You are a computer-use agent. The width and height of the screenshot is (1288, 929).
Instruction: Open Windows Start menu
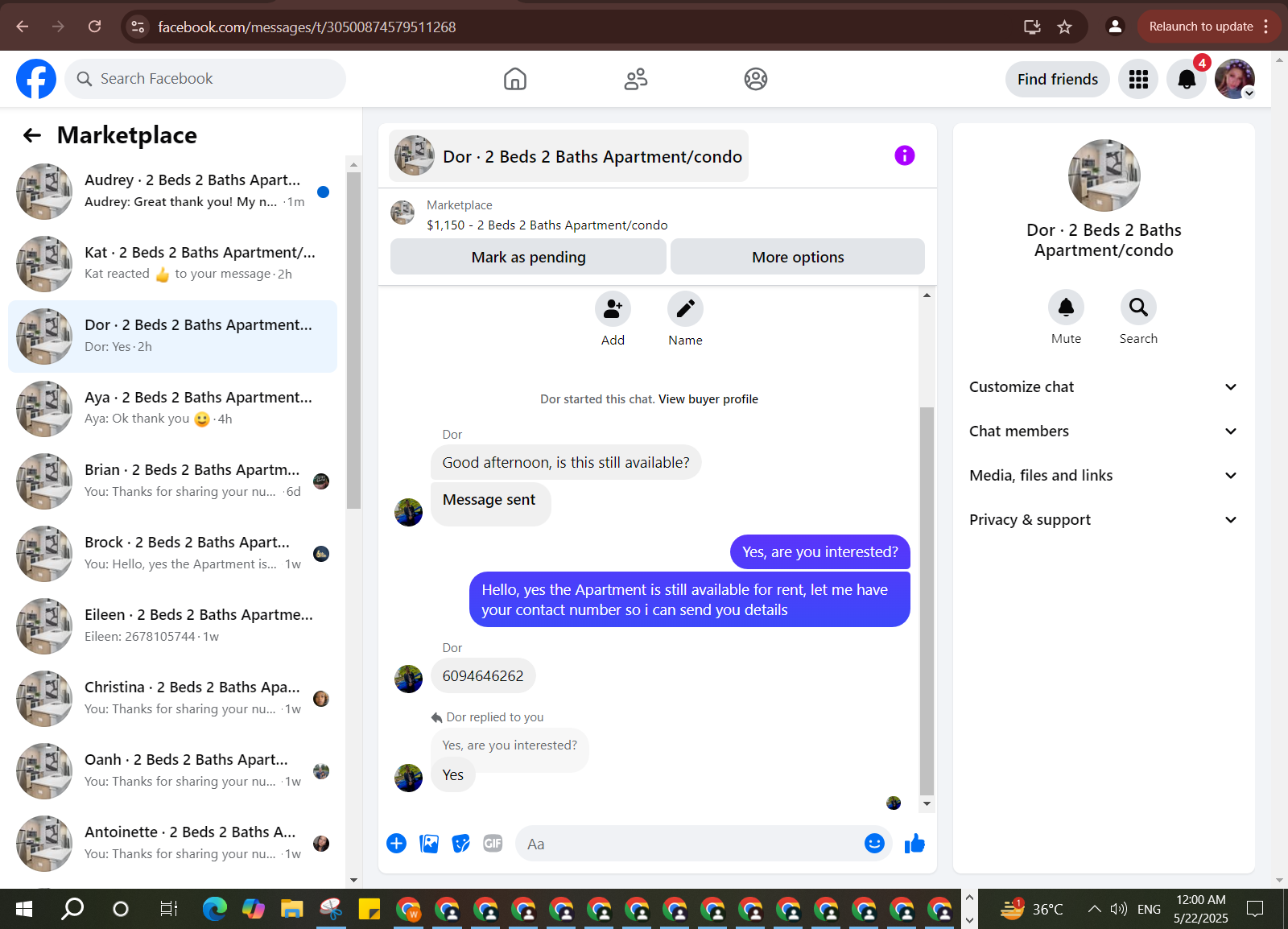pyautogui.click(x=24, y=909)
